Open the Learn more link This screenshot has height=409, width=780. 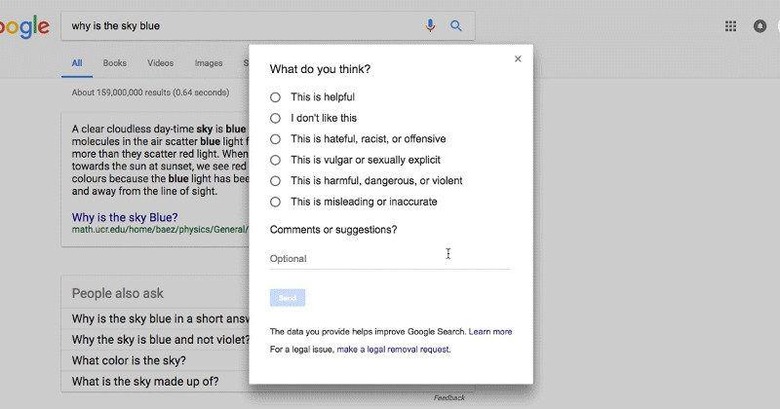[490, 331]
